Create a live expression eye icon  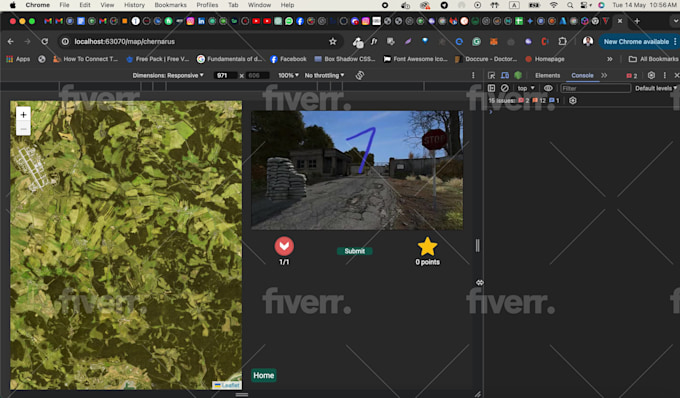[548, 88]
